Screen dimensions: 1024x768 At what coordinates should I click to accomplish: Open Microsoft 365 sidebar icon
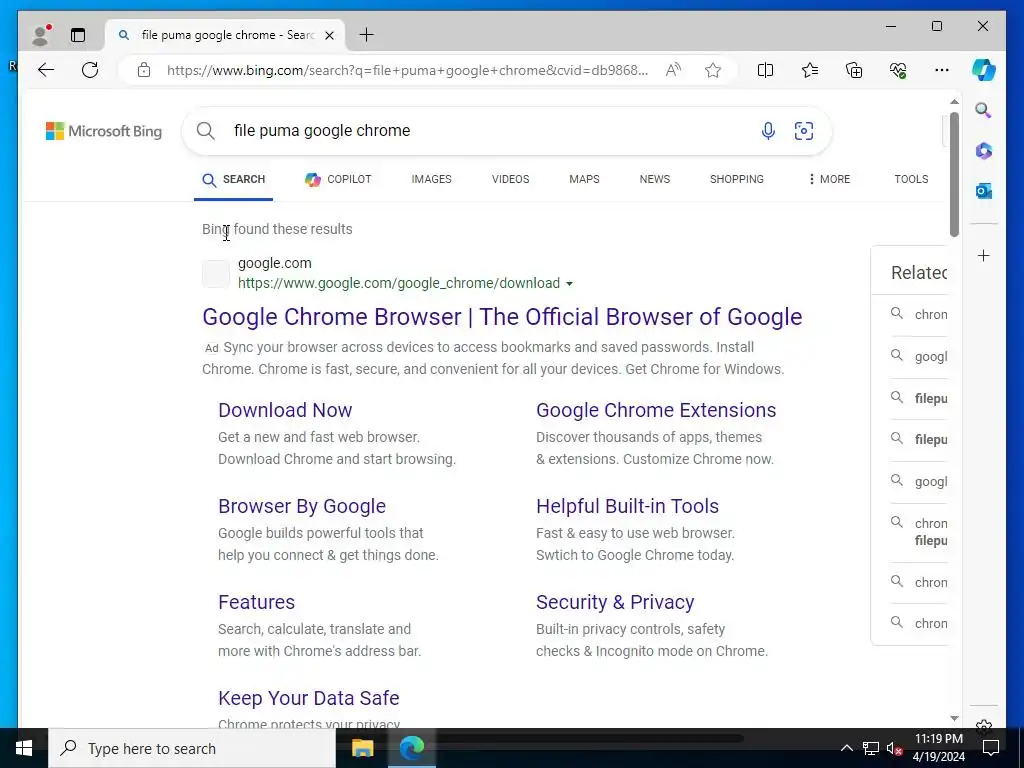tap(984, 151)
